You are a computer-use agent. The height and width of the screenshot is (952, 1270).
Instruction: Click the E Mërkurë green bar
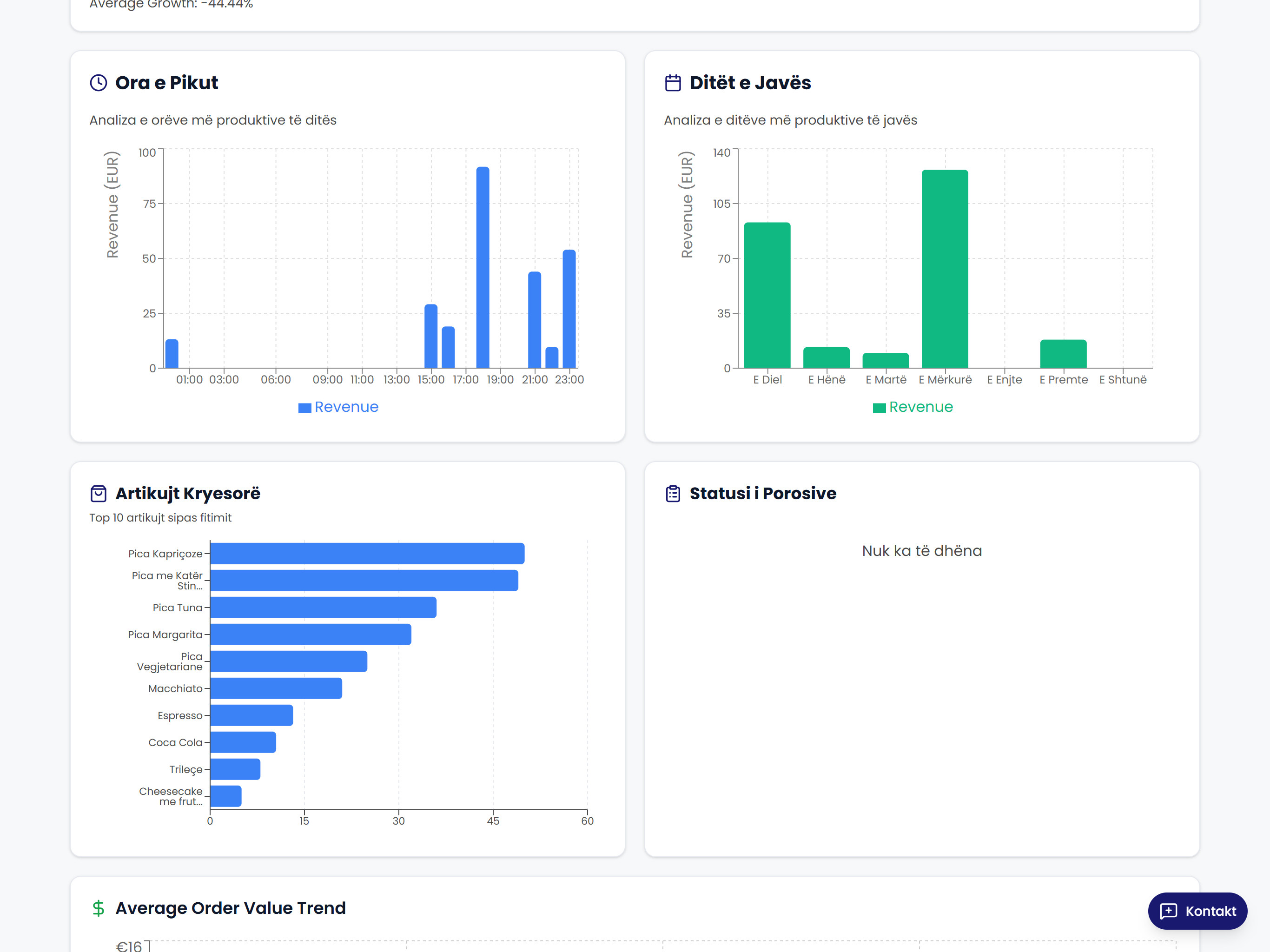tap(945, 269)
